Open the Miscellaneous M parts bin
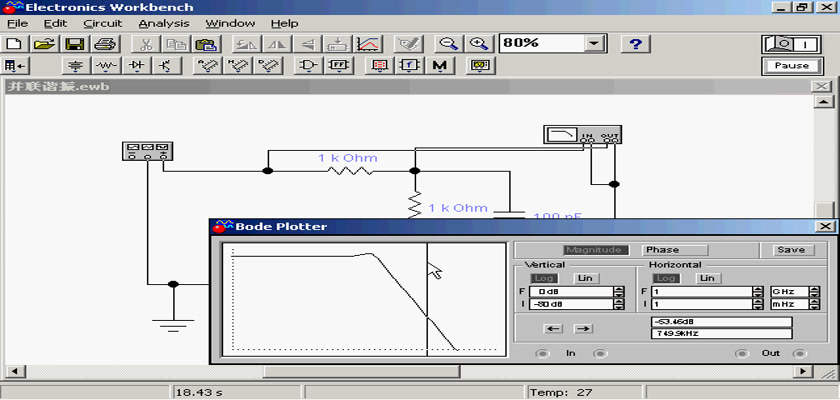 coord(440,66)
